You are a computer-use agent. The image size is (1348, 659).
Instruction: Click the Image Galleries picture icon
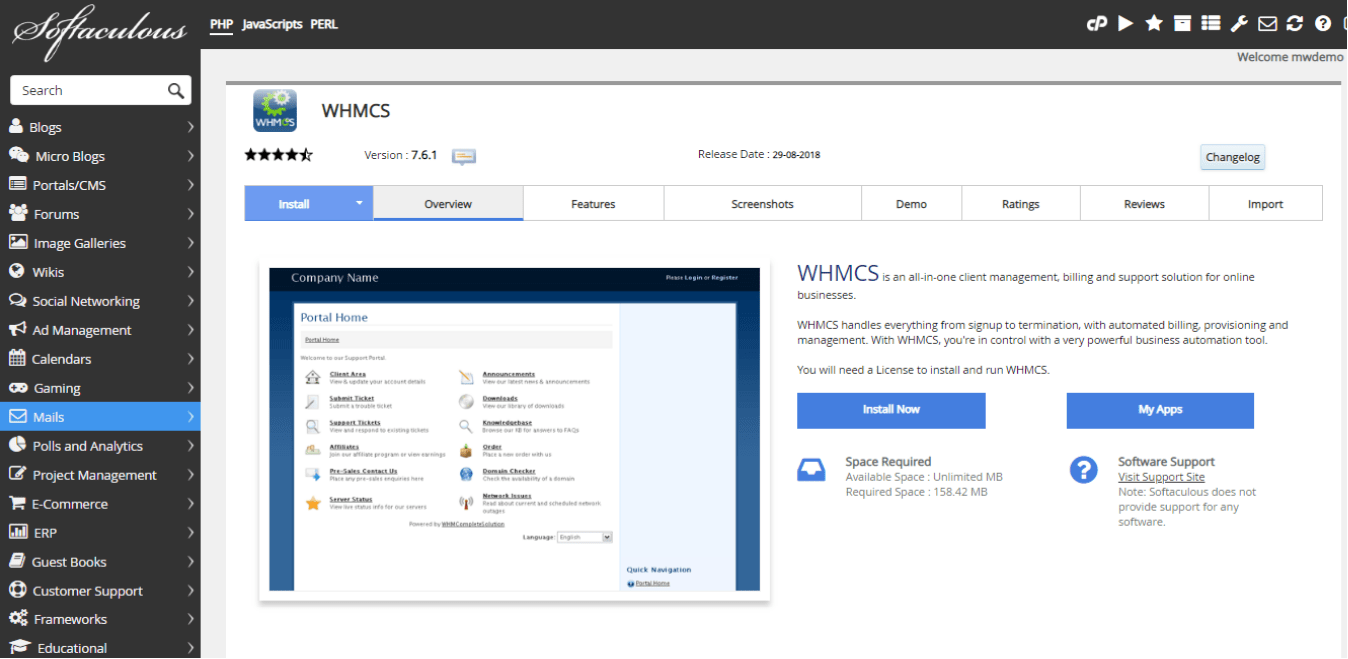click(18, 242)
